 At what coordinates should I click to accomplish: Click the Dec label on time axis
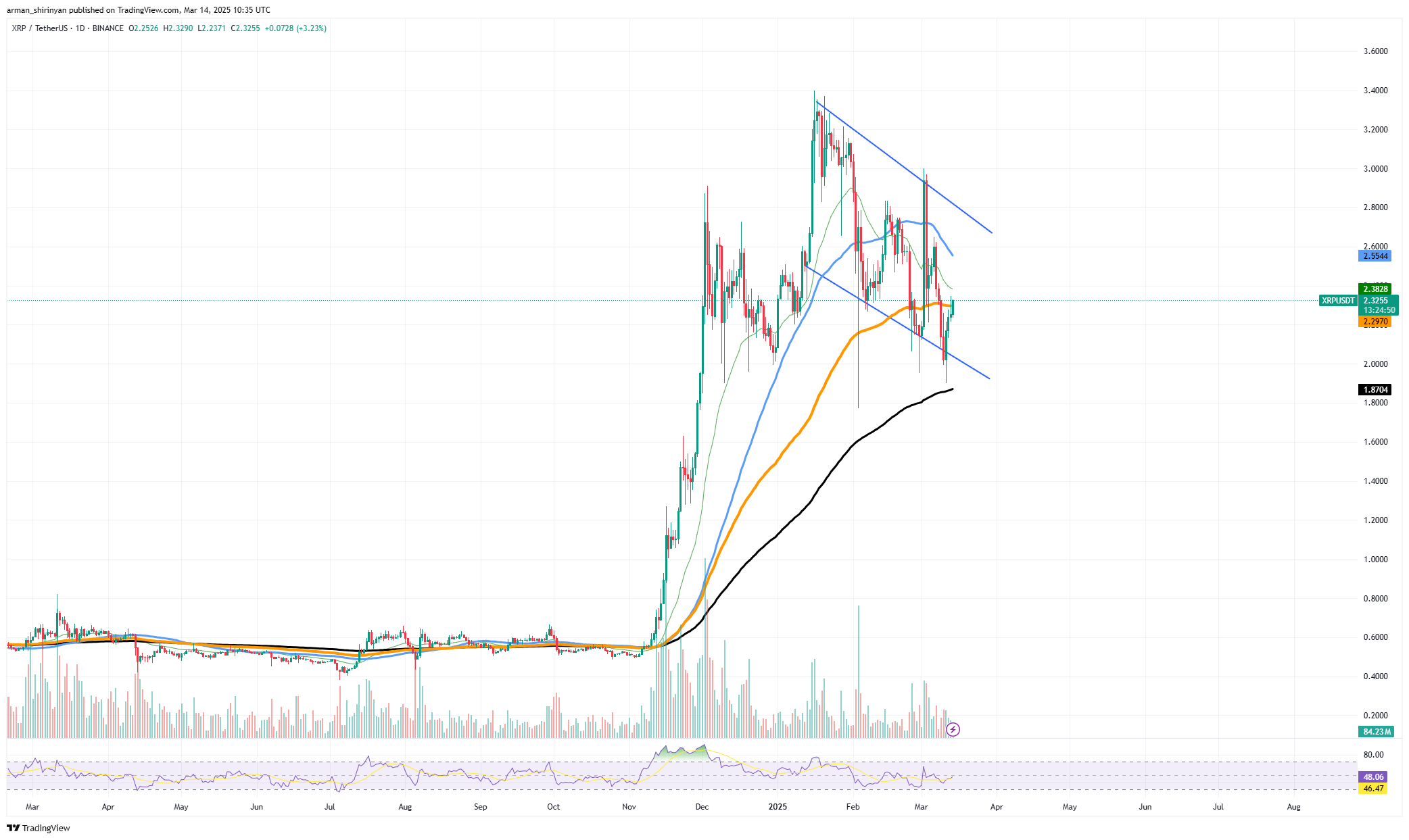coord(702,807)
